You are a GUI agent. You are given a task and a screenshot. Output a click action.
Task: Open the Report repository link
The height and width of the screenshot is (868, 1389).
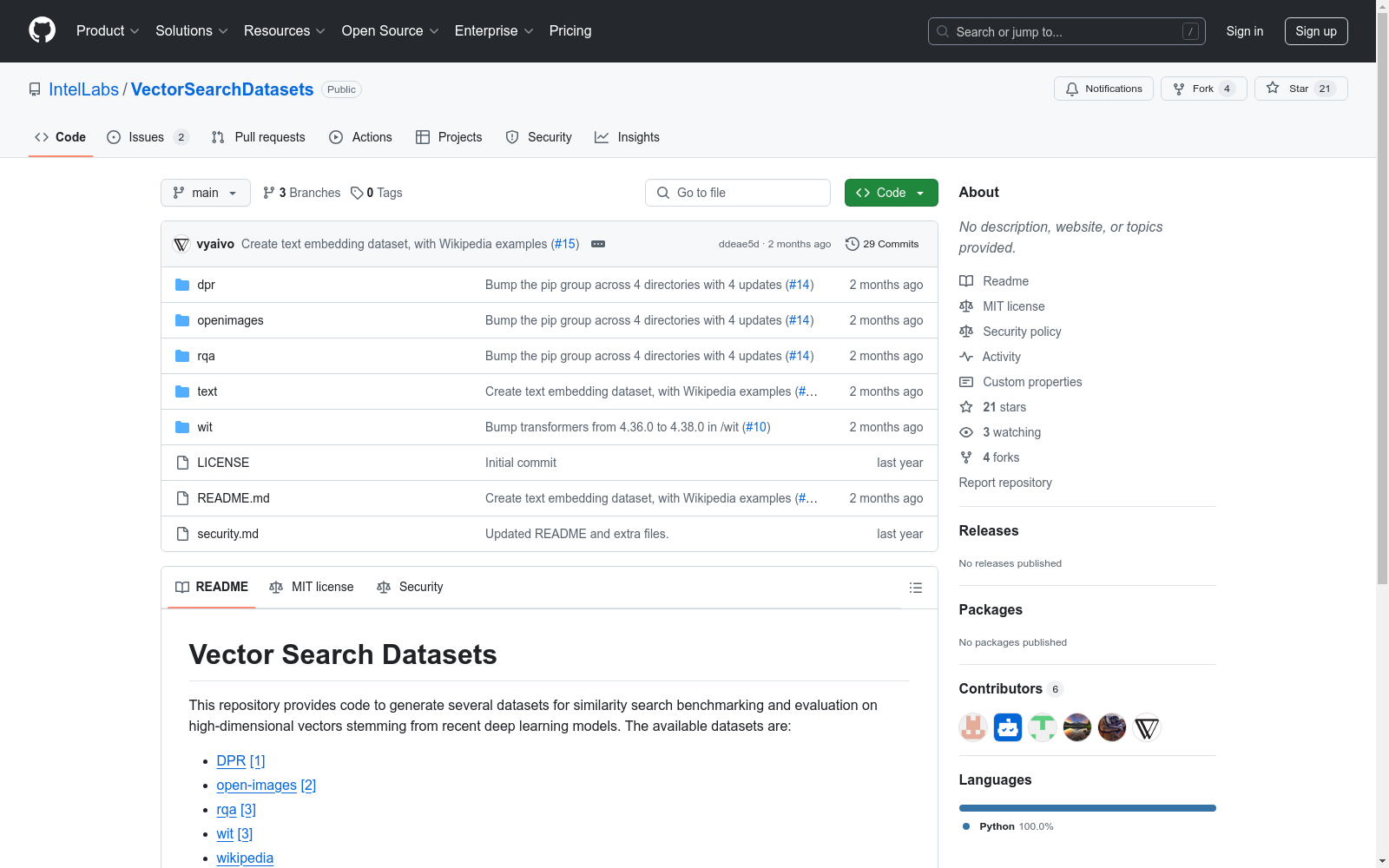(1005, 483)
